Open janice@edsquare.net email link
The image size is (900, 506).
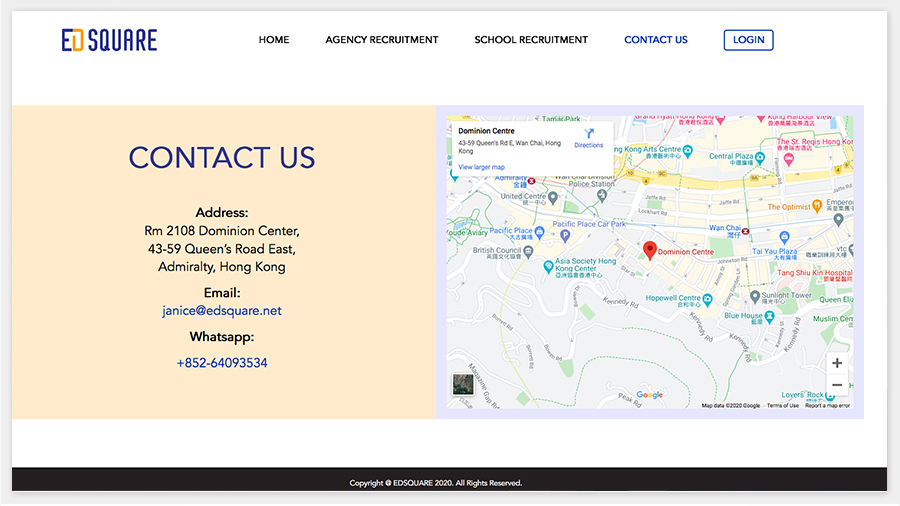(x=222, y=310)
